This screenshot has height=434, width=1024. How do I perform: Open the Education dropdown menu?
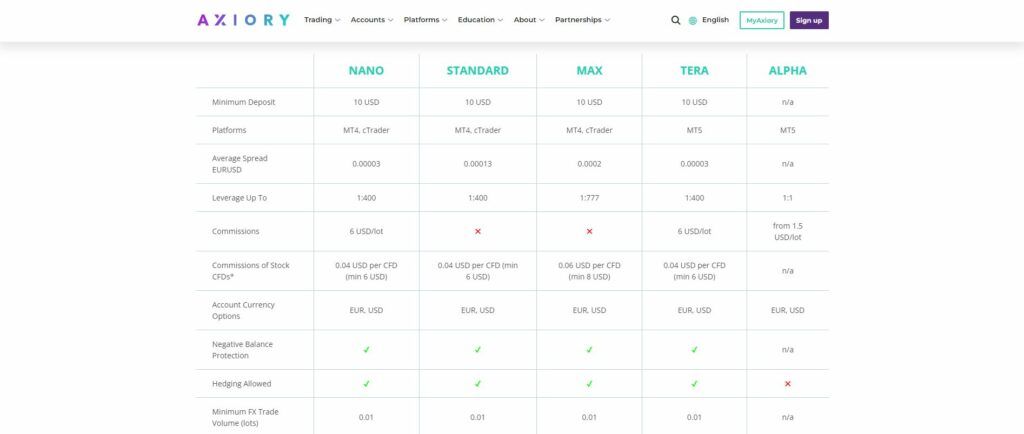coord(480,20)
